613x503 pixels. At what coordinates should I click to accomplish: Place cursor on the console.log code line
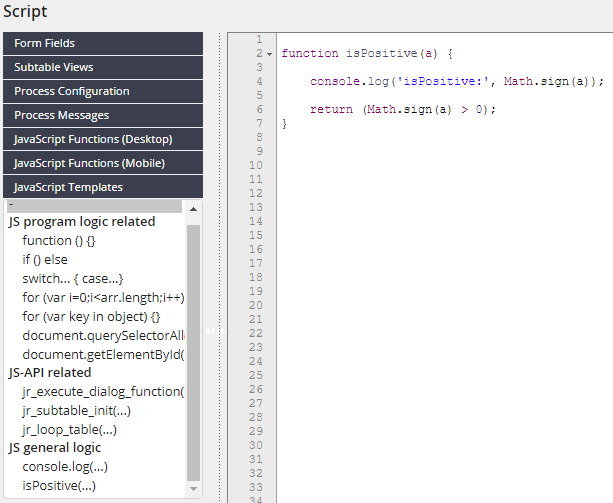coord(457,81)
